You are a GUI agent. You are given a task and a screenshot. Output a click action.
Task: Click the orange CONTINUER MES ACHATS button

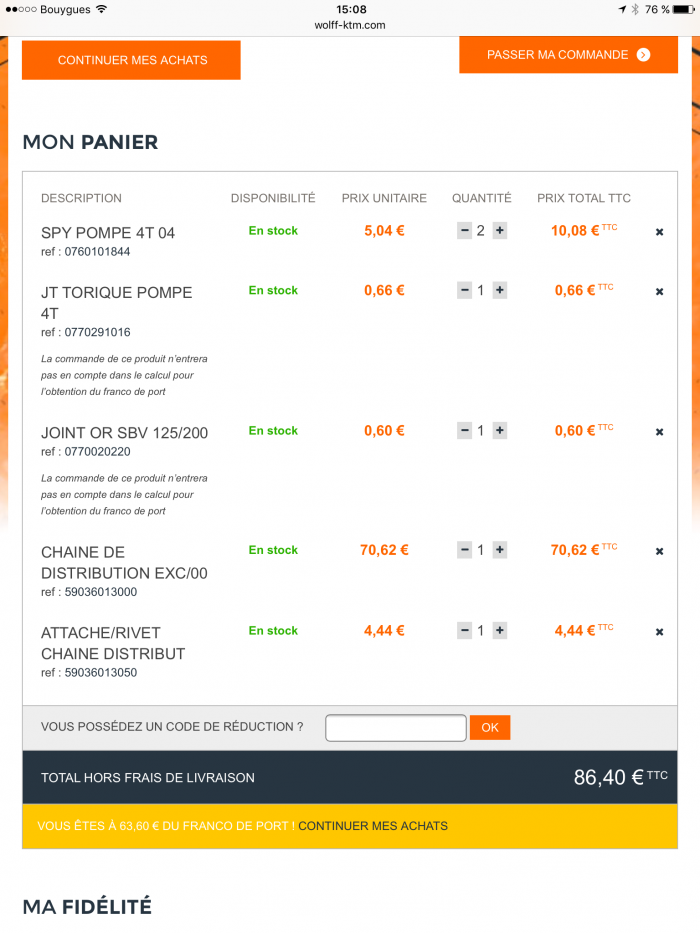click(x=132, y=60)
